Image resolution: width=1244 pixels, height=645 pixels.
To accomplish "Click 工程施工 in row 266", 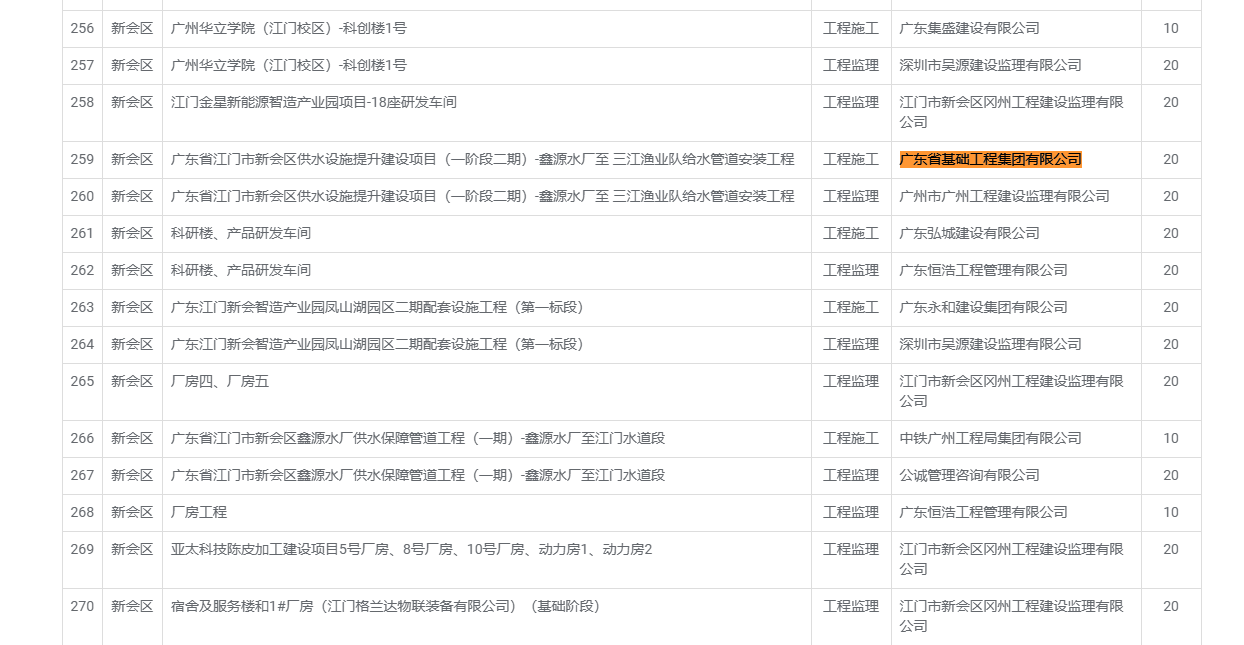I will 851,438.
